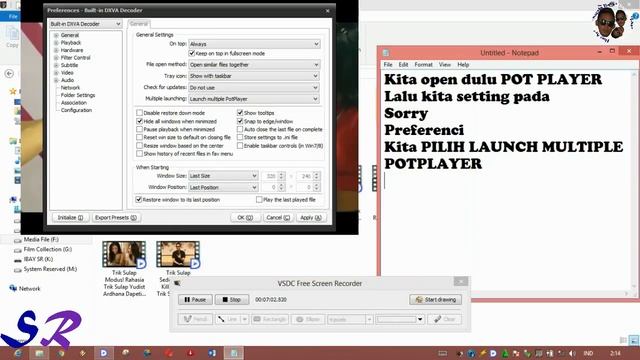Open Notepad Help menu
The width and height of the screenshot is (640, 360).
click(x=463, y=64)
